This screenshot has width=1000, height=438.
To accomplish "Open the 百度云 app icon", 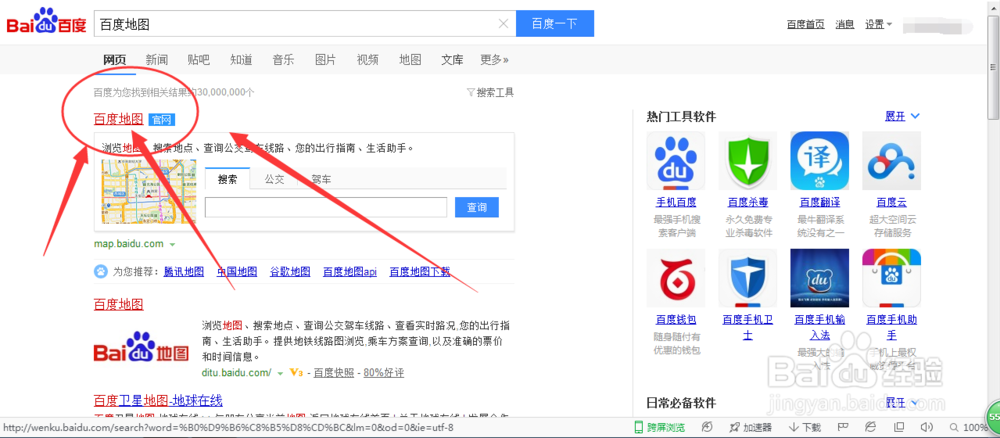I will point(891,161).
